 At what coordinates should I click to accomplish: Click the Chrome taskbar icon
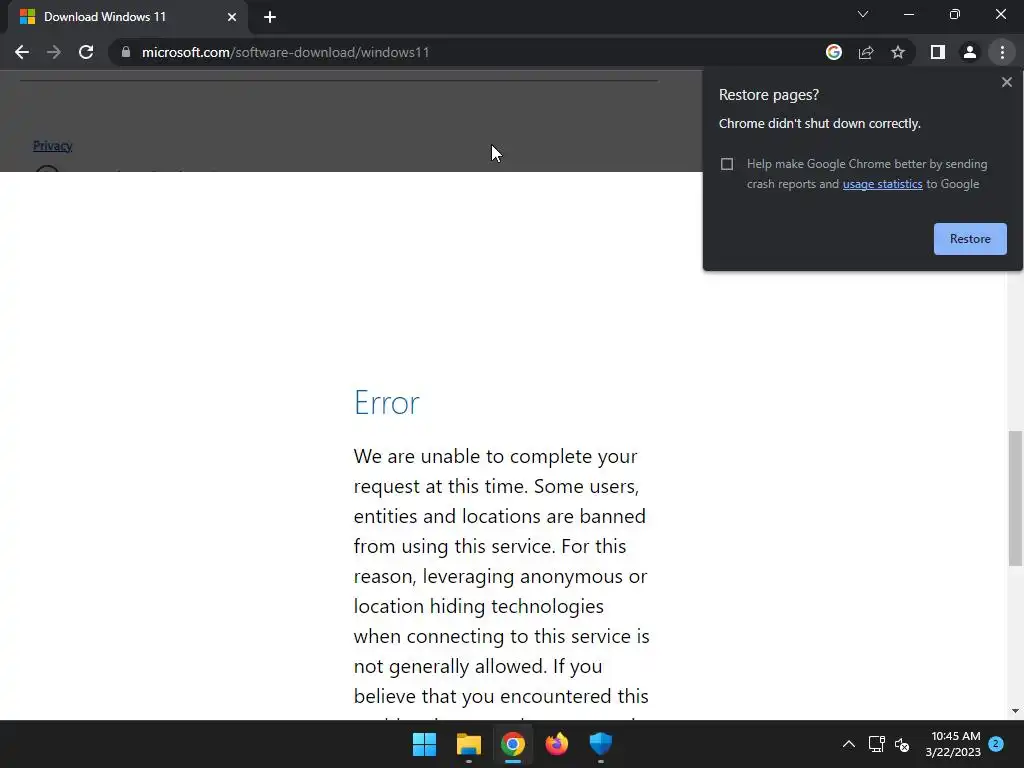pos(513,744)
